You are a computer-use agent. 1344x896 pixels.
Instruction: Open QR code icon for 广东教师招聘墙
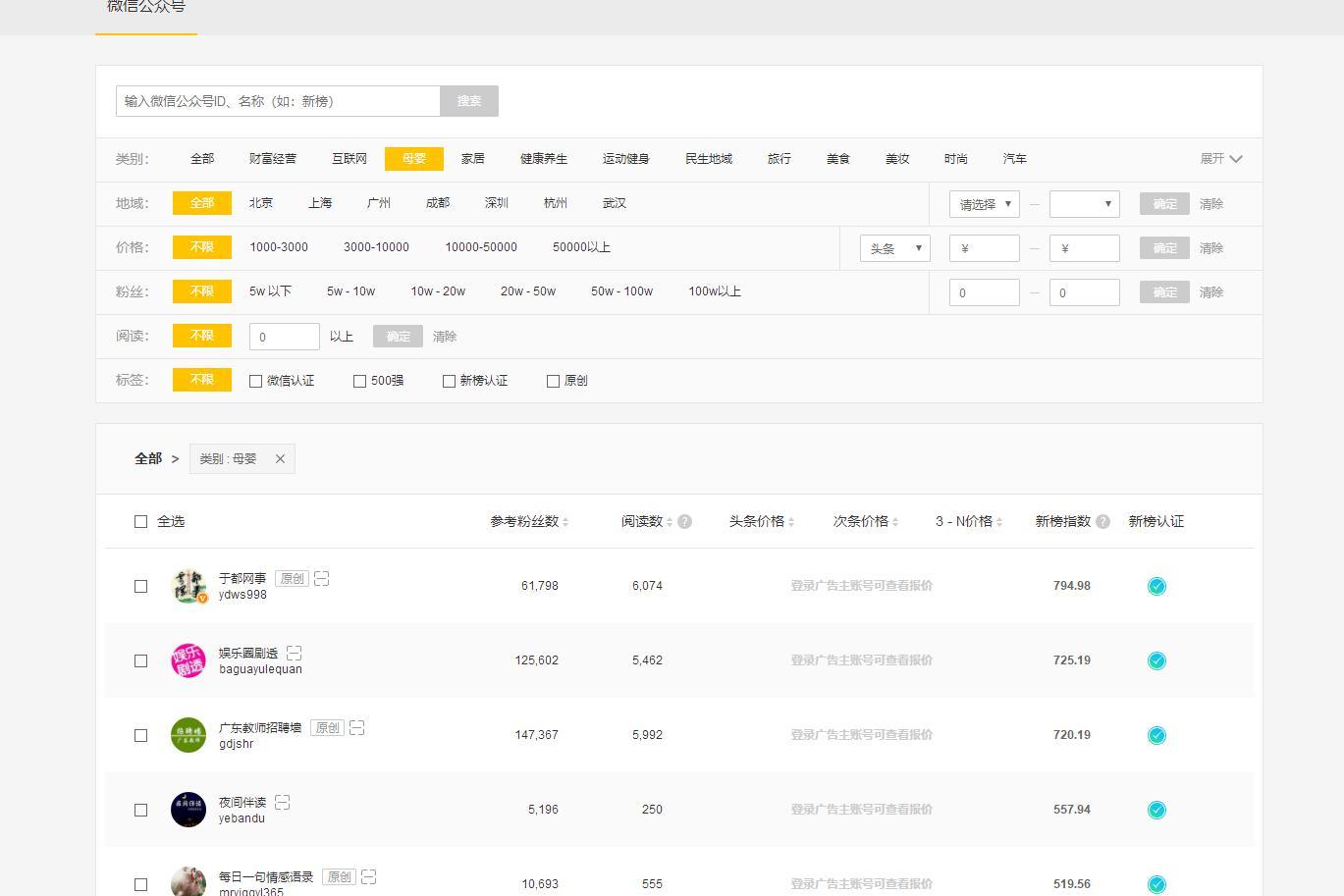[x=357, y=728]
